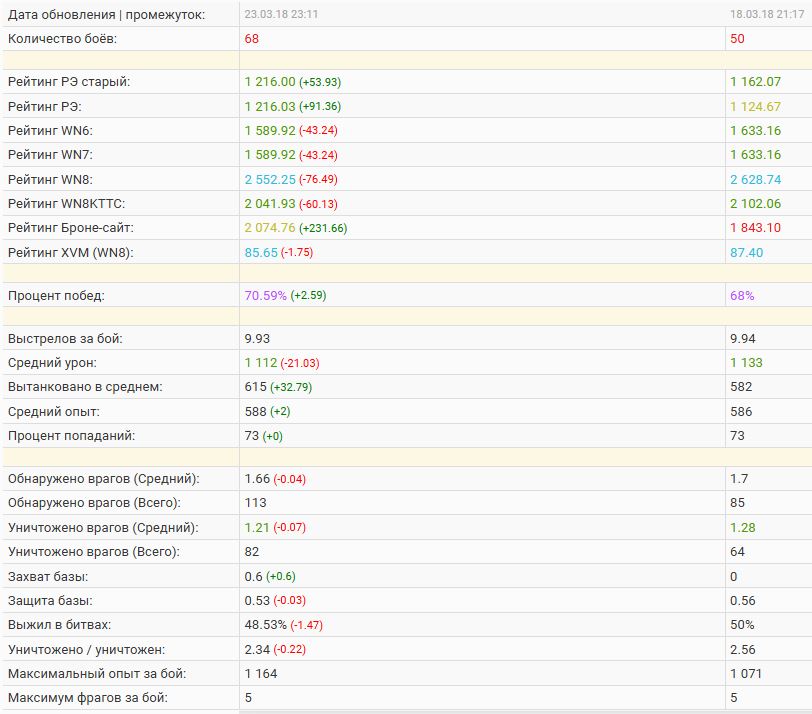Click the 'Рейтинг WN8KTTC' label
This screenshot has width=812, height=714.
(66, 203)
